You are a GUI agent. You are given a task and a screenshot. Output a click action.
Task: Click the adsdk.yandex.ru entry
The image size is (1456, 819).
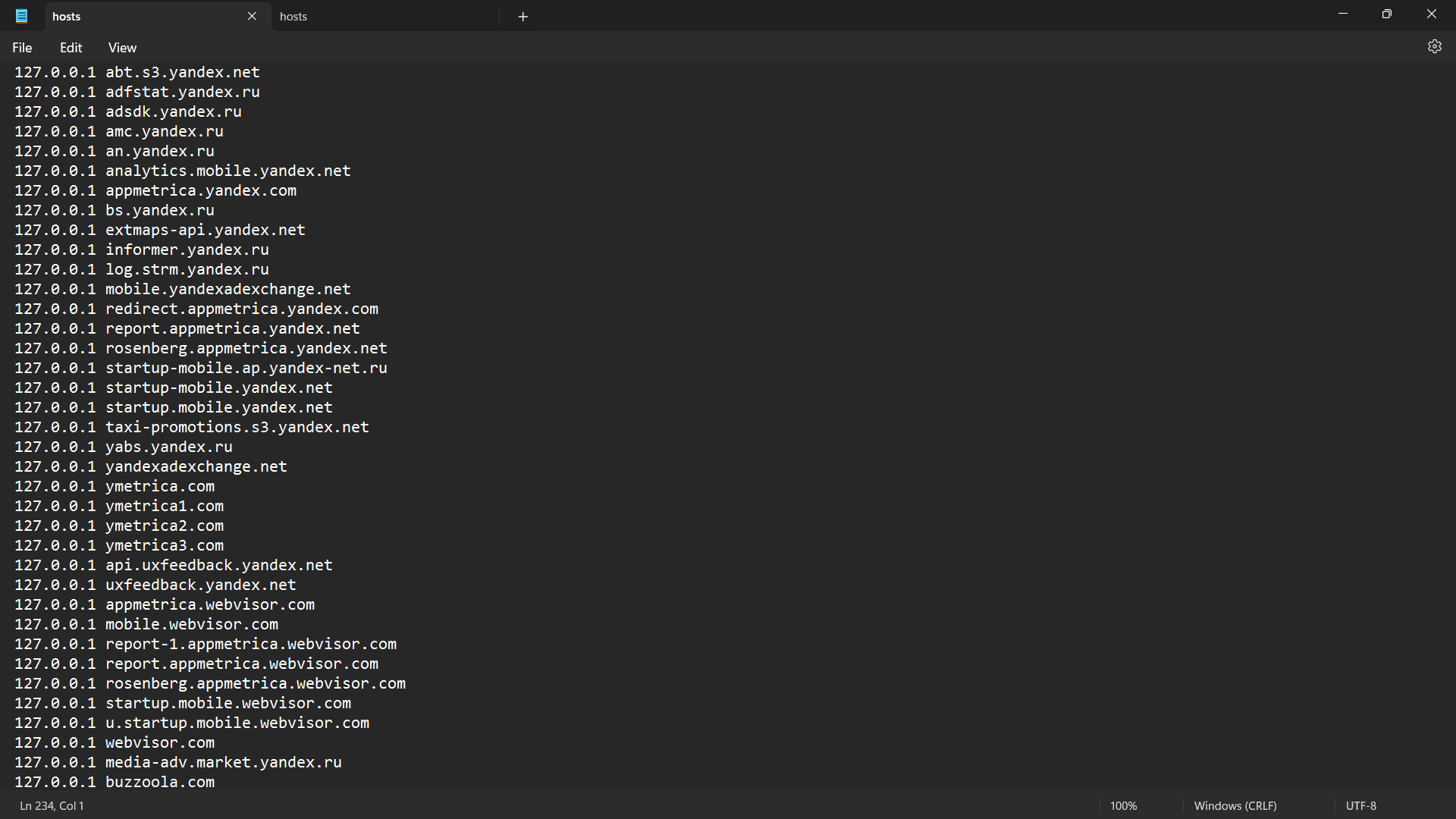pos(128,111)
